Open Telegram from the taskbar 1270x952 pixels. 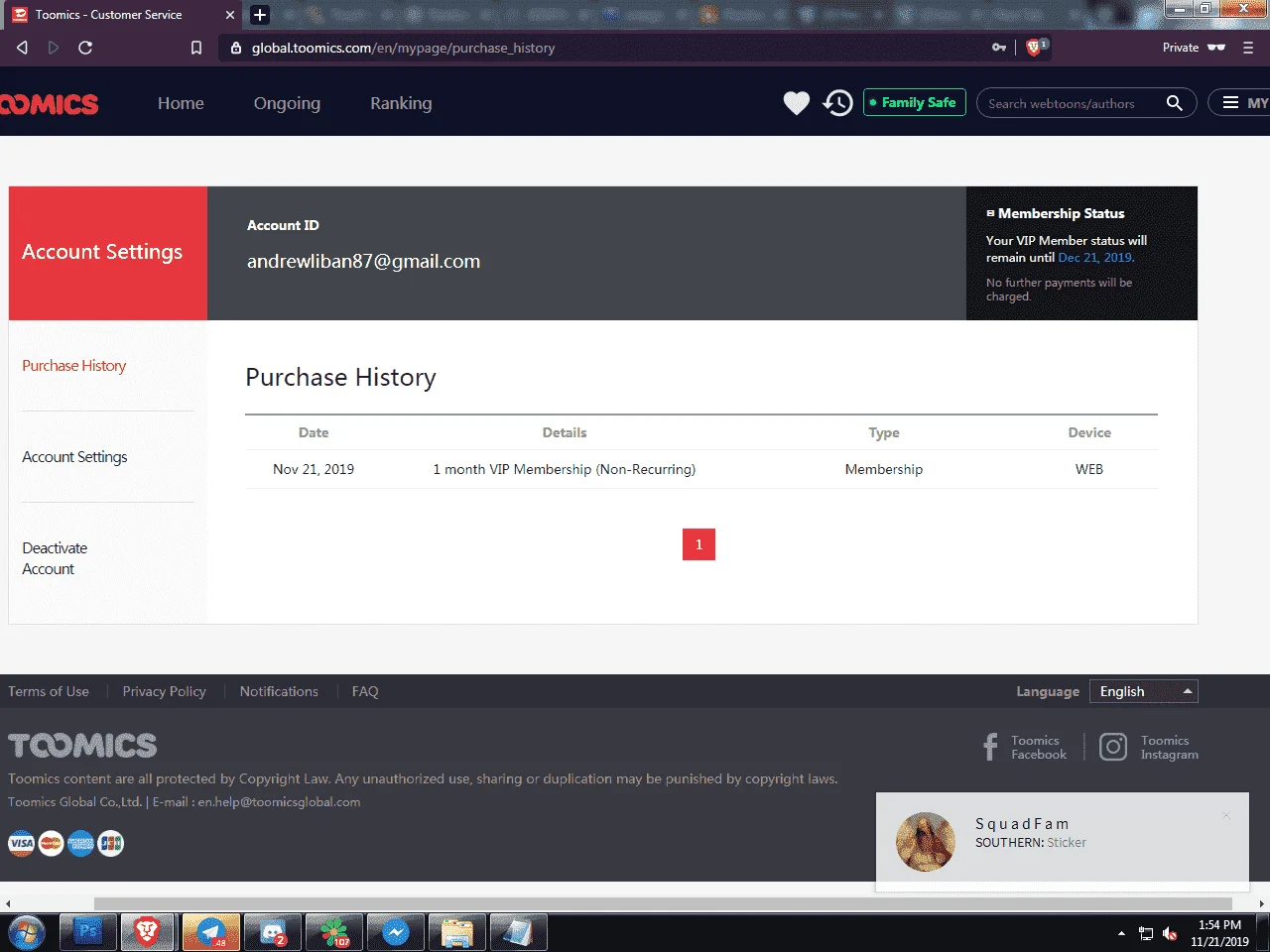coord(211,933)
